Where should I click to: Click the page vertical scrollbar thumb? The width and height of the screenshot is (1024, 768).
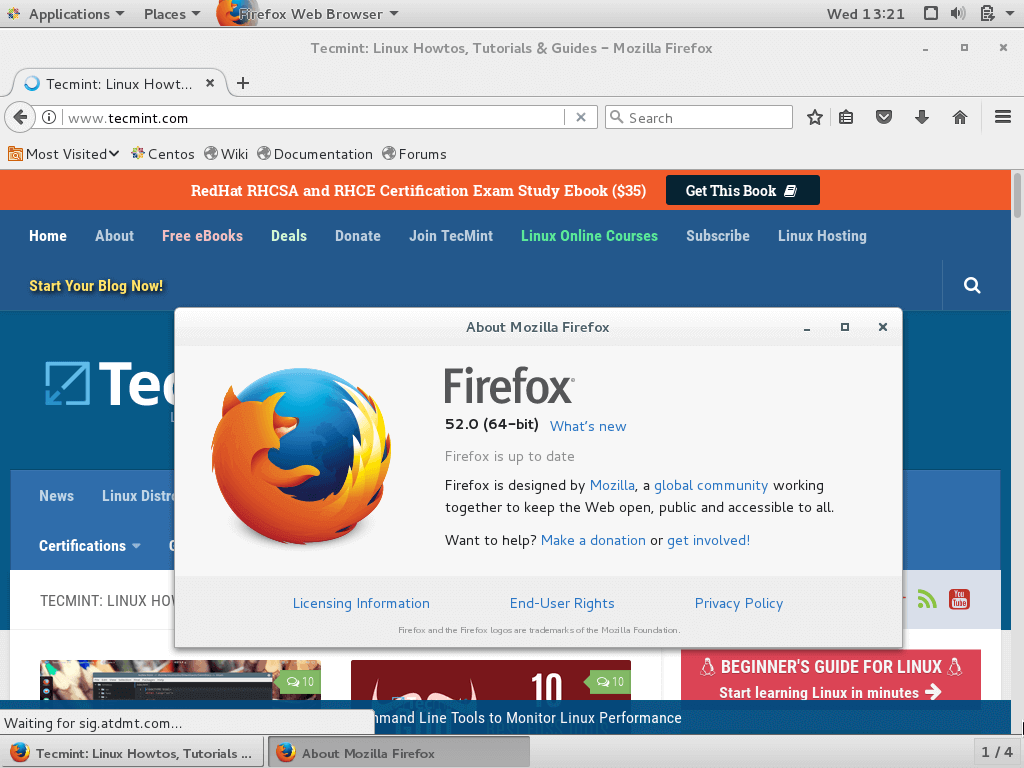1017,195
